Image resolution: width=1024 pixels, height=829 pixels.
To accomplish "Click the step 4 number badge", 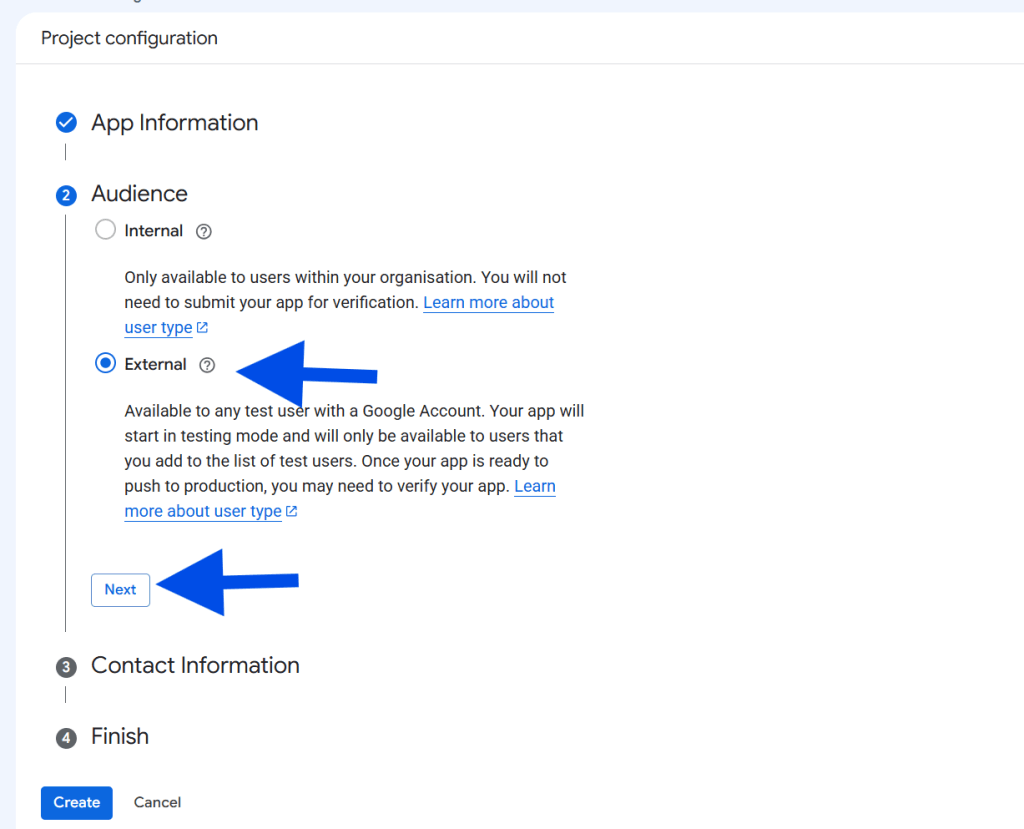I will click(x=66, y=738).
